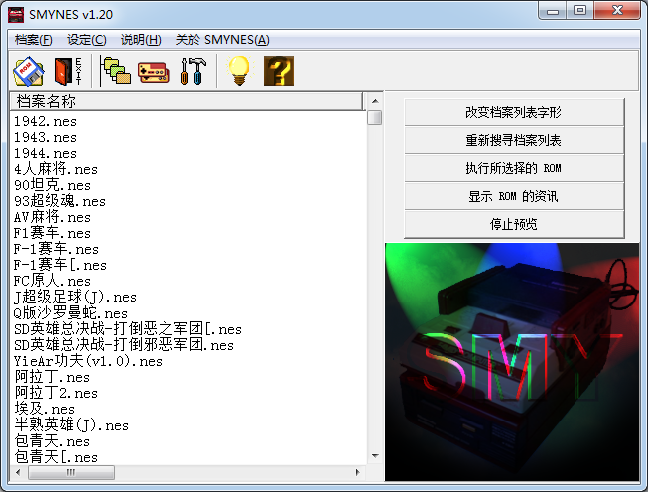
Task: Click the vertical scrollbar up arrow
Action: [x=375, y=101]
